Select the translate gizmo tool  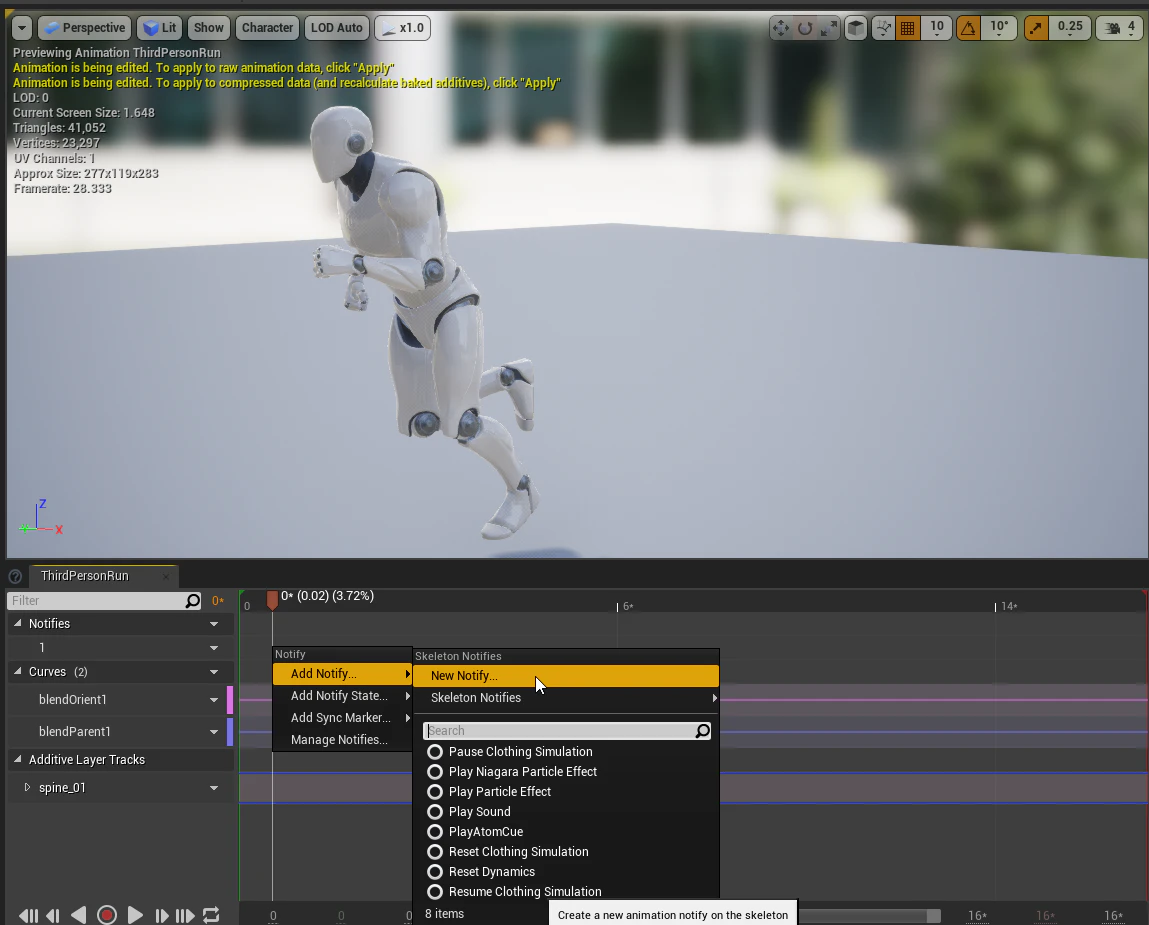tap(780, 29)
